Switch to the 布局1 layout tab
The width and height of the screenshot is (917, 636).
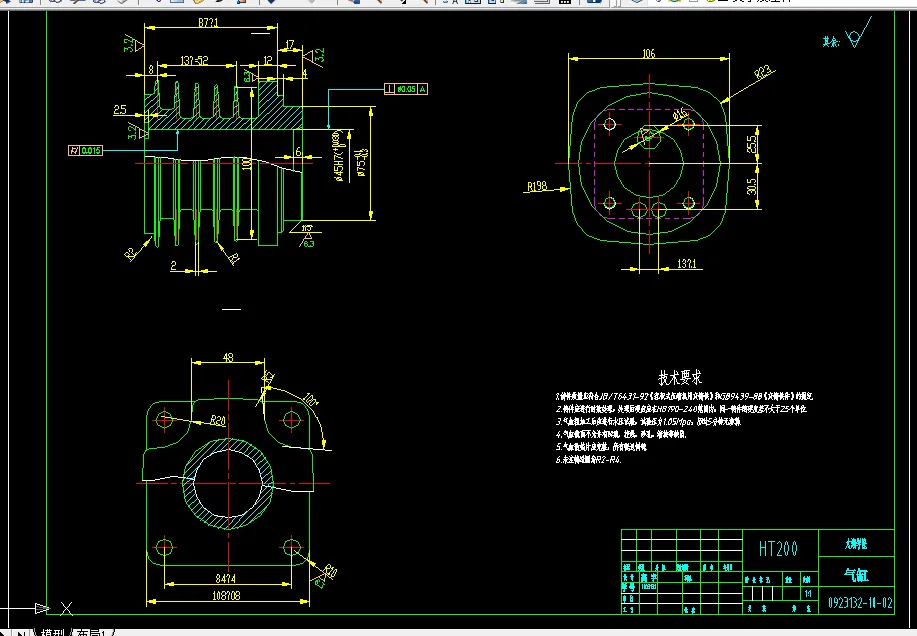coord(91,632)
